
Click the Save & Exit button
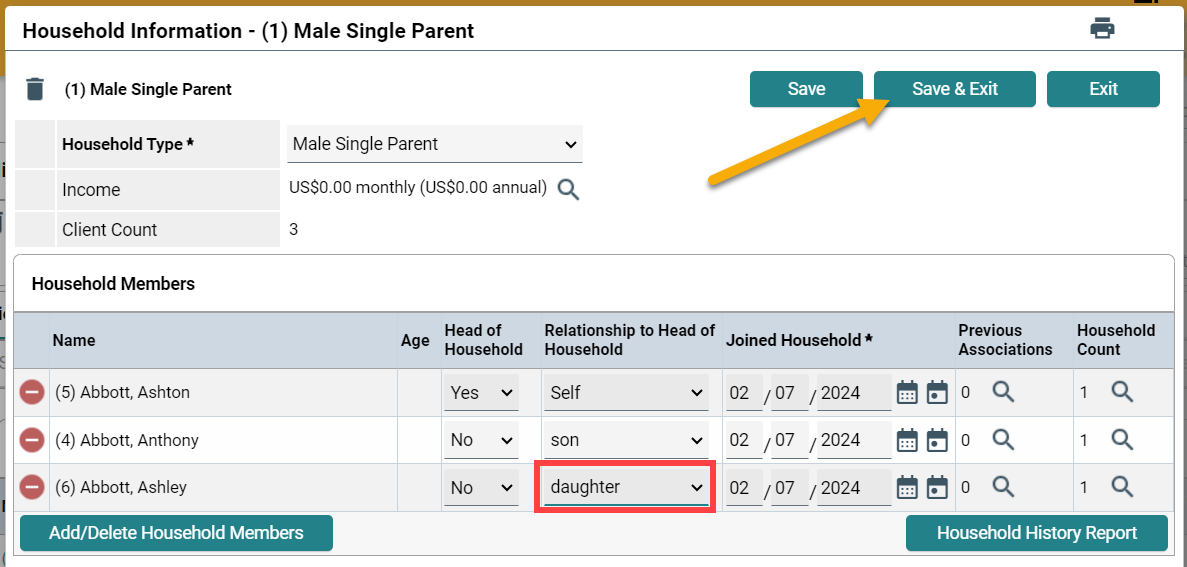[955, 89]
